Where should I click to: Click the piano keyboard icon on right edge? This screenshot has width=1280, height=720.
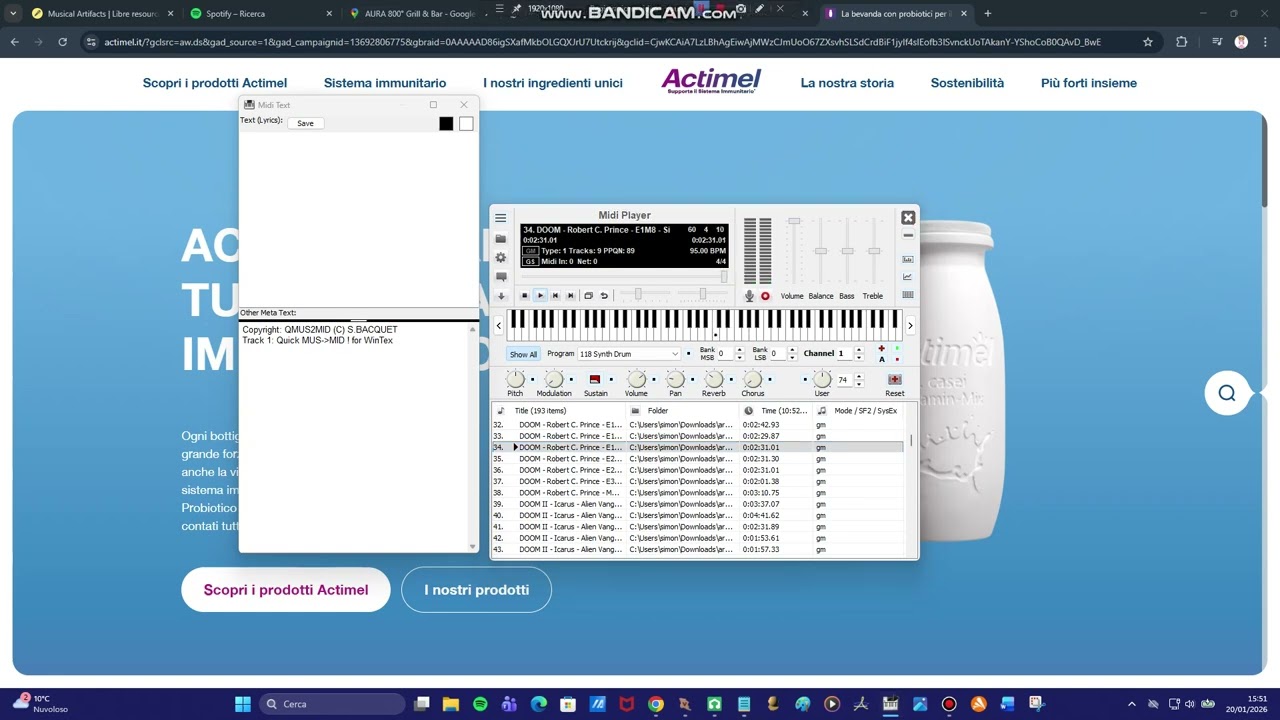(907, 295)
